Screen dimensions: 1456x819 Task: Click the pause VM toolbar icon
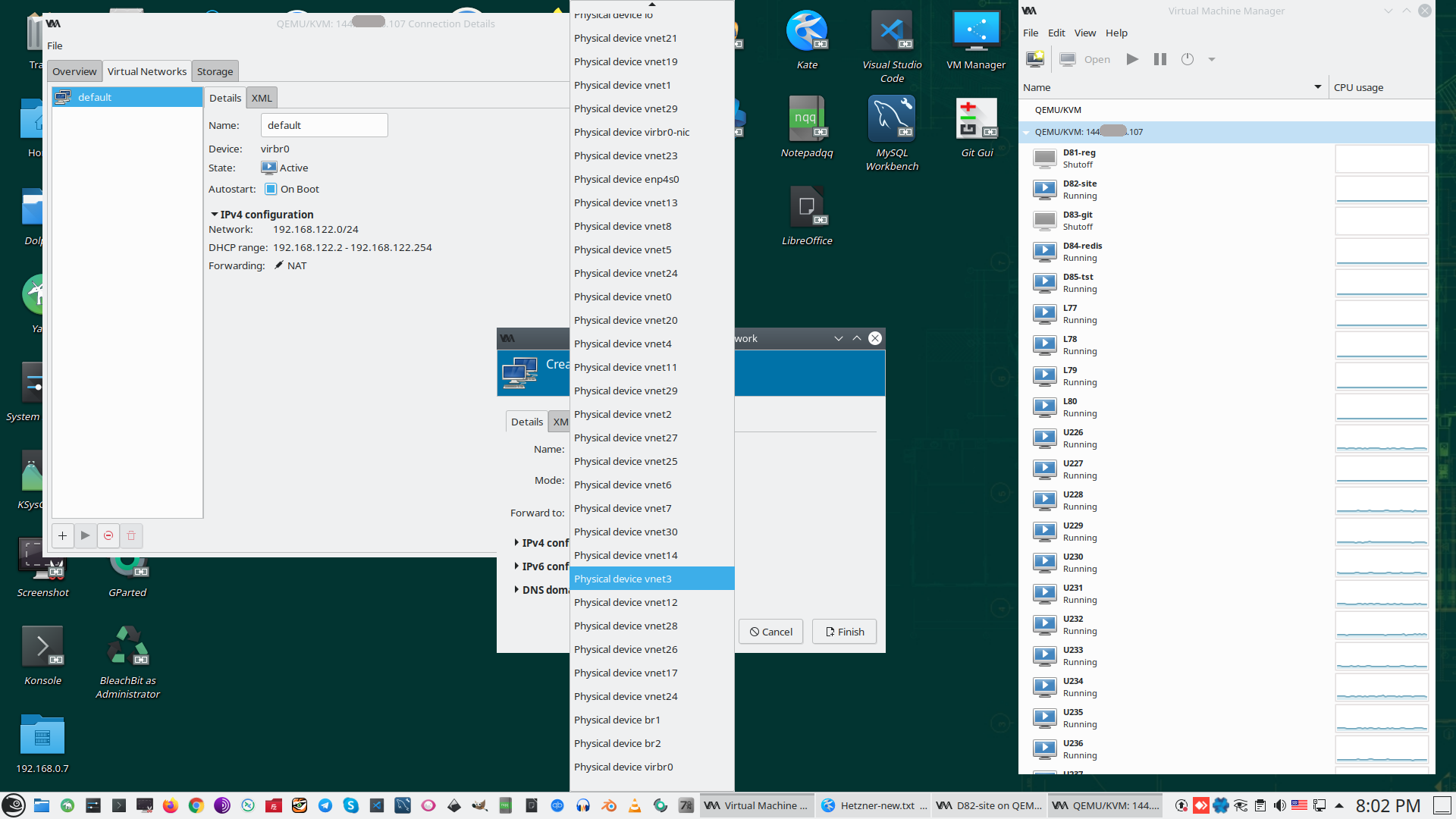(1159, 59)
